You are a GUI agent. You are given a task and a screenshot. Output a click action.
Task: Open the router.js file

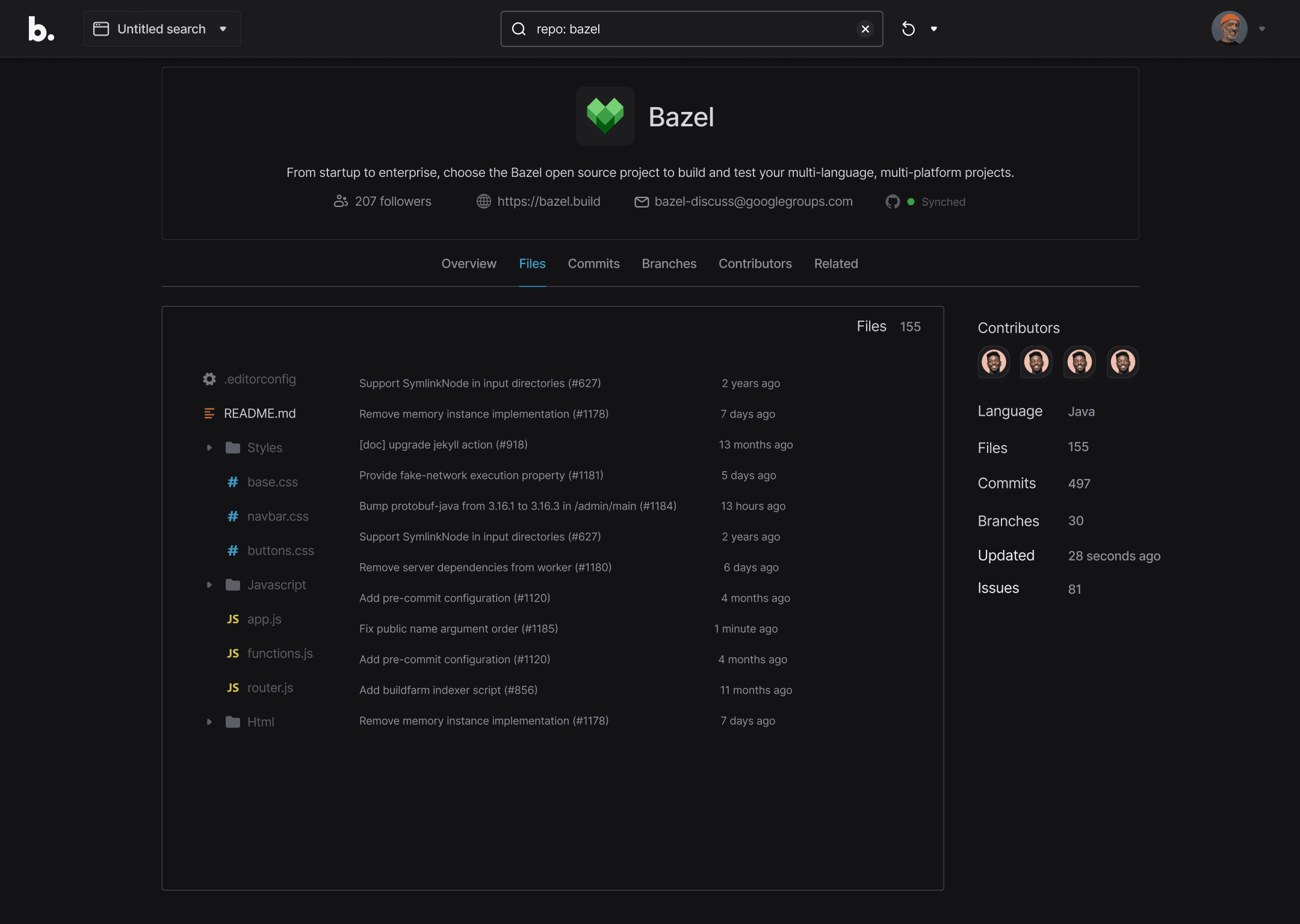[x=270, y=688]
